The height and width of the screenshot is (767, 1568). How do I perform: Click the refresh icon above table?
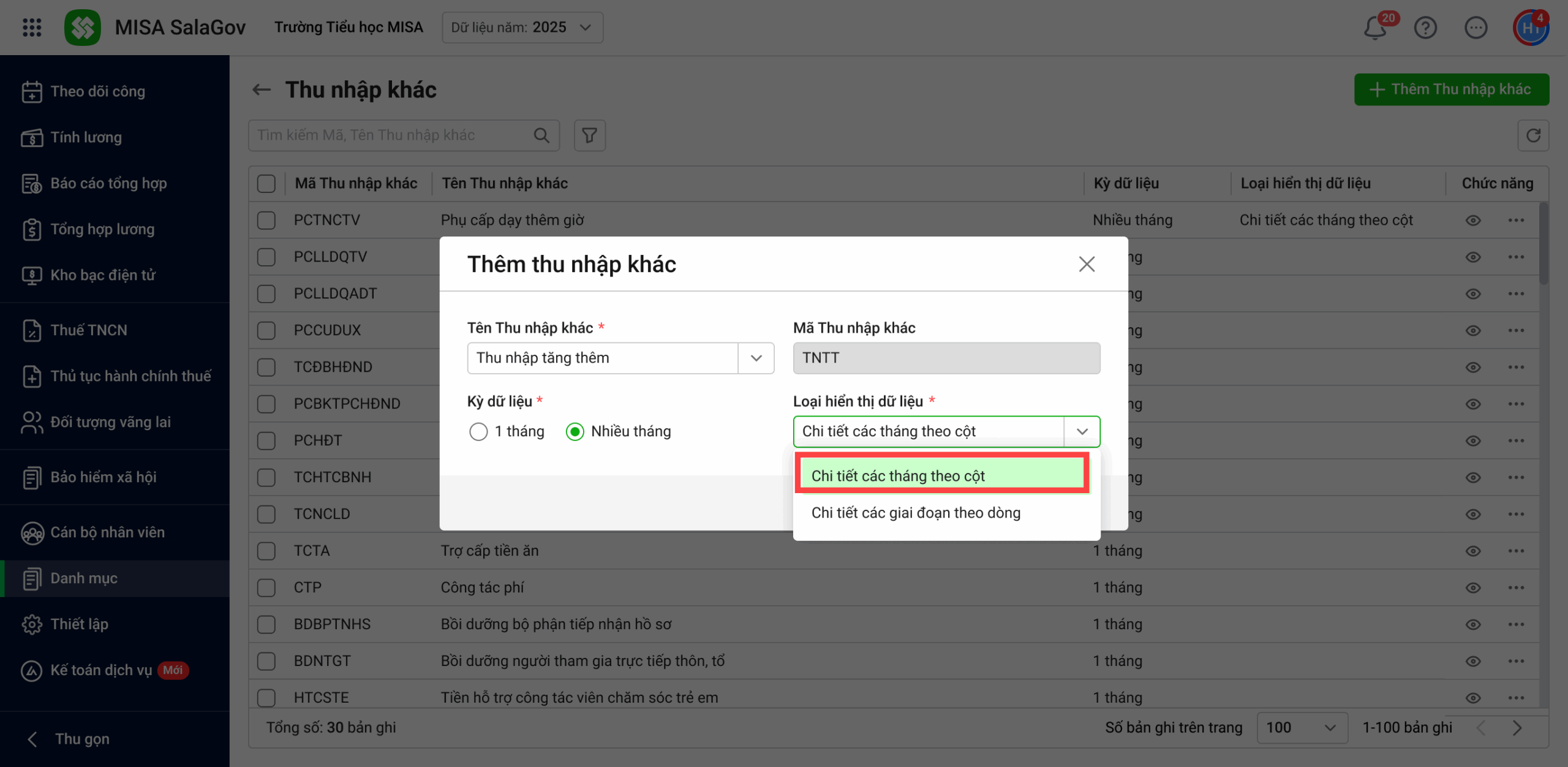point(1533,135)
